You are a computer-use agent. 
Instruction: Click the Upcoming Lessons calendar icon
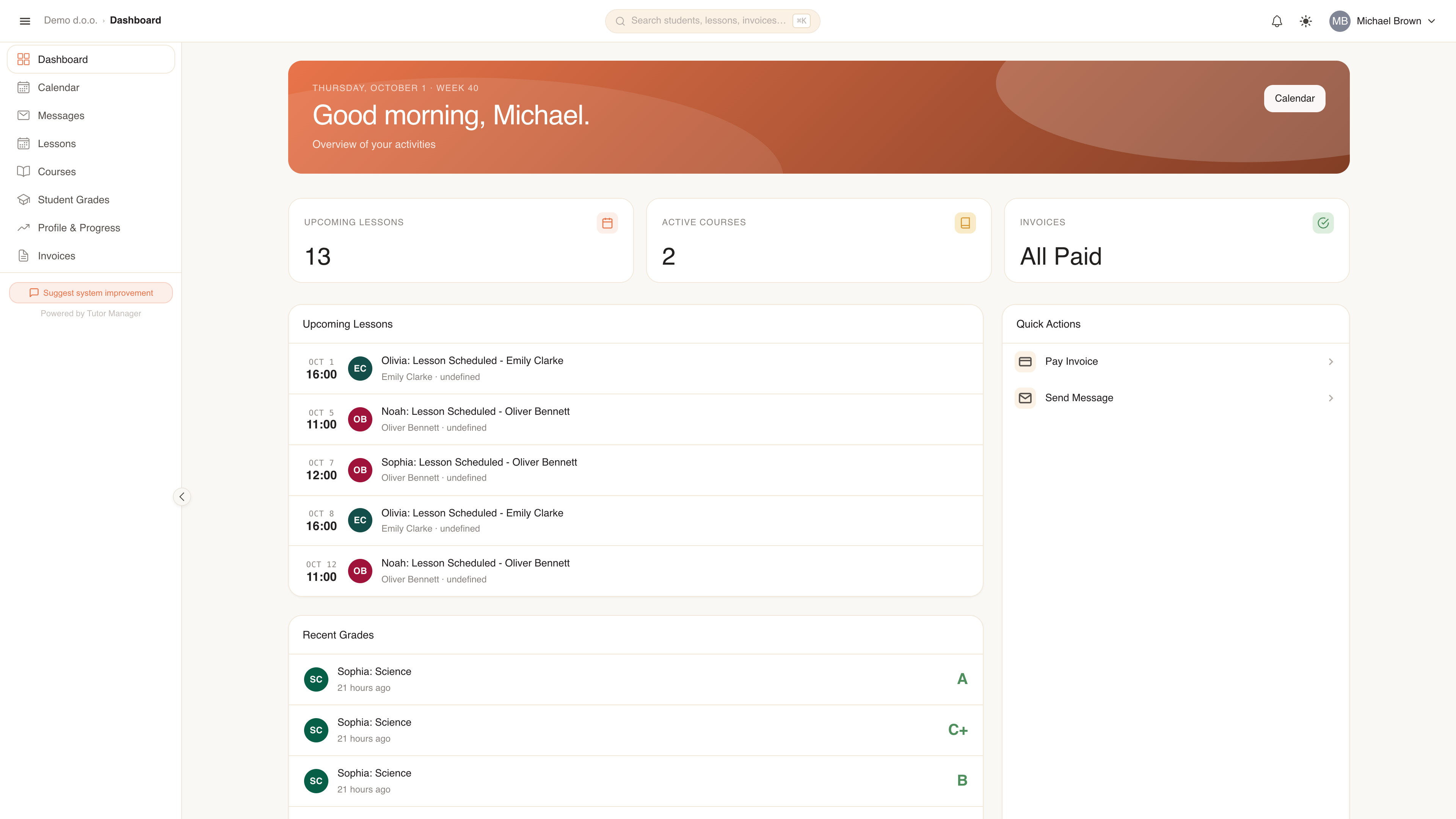pos(607,223)
